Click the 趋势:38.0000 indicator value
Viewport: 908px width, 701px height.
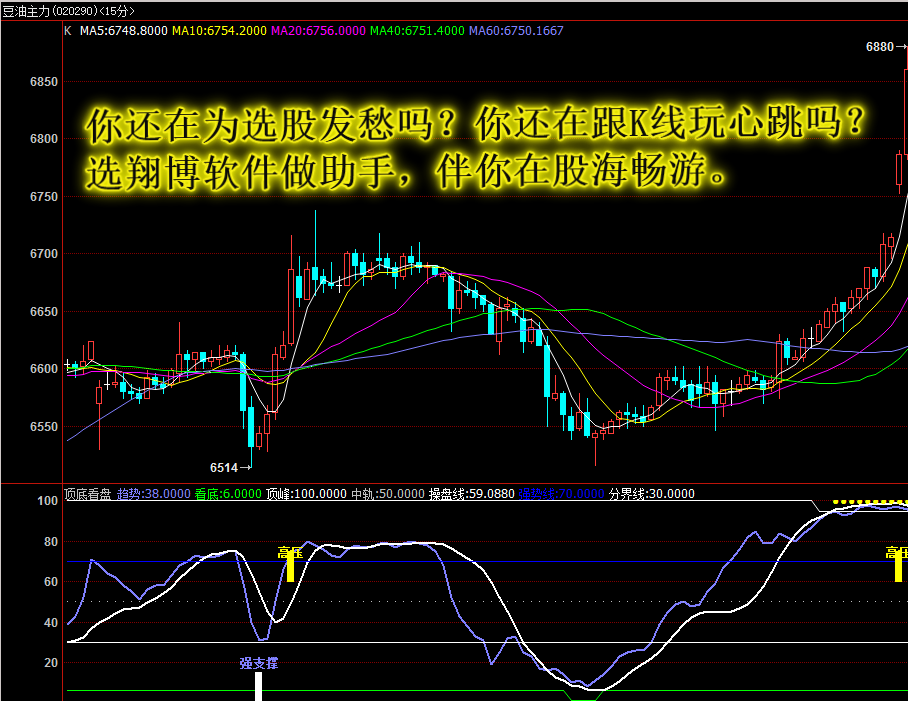coord(153,494)
